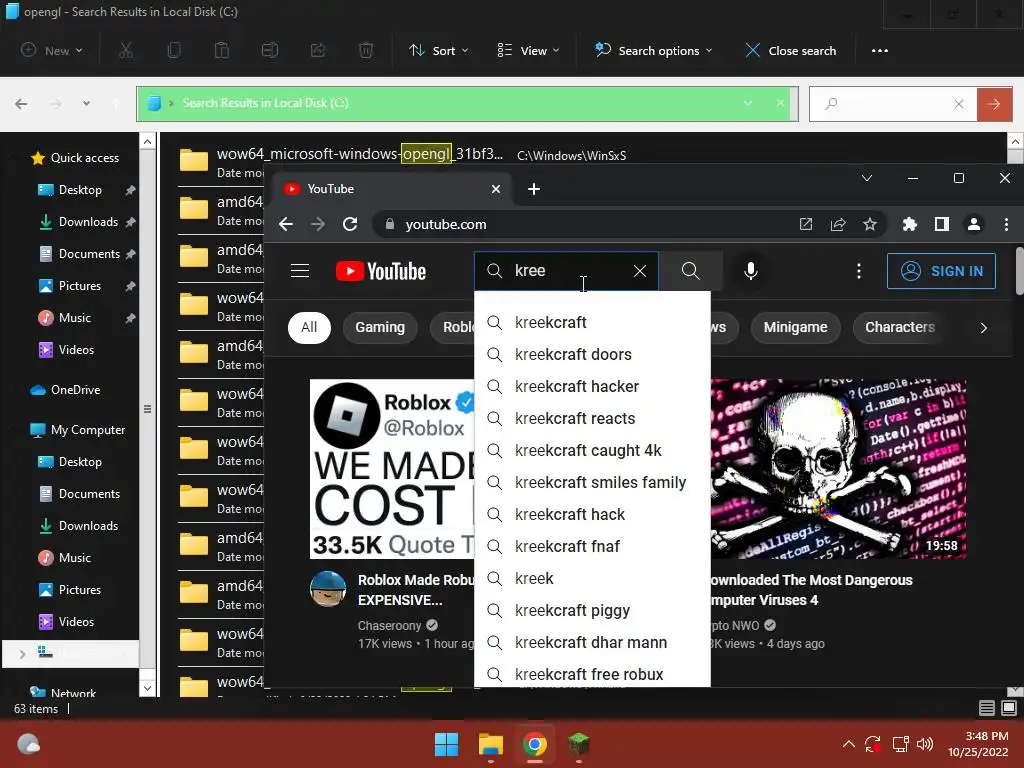Click the orange search arrow in File Explorer
Viewport: 1024px width, 768px height.
click(994, 104)
